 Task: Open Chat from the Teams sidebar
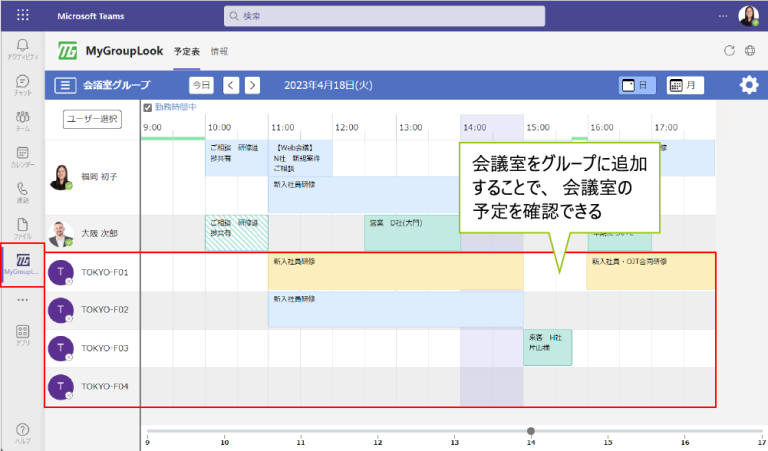(22, 84)
